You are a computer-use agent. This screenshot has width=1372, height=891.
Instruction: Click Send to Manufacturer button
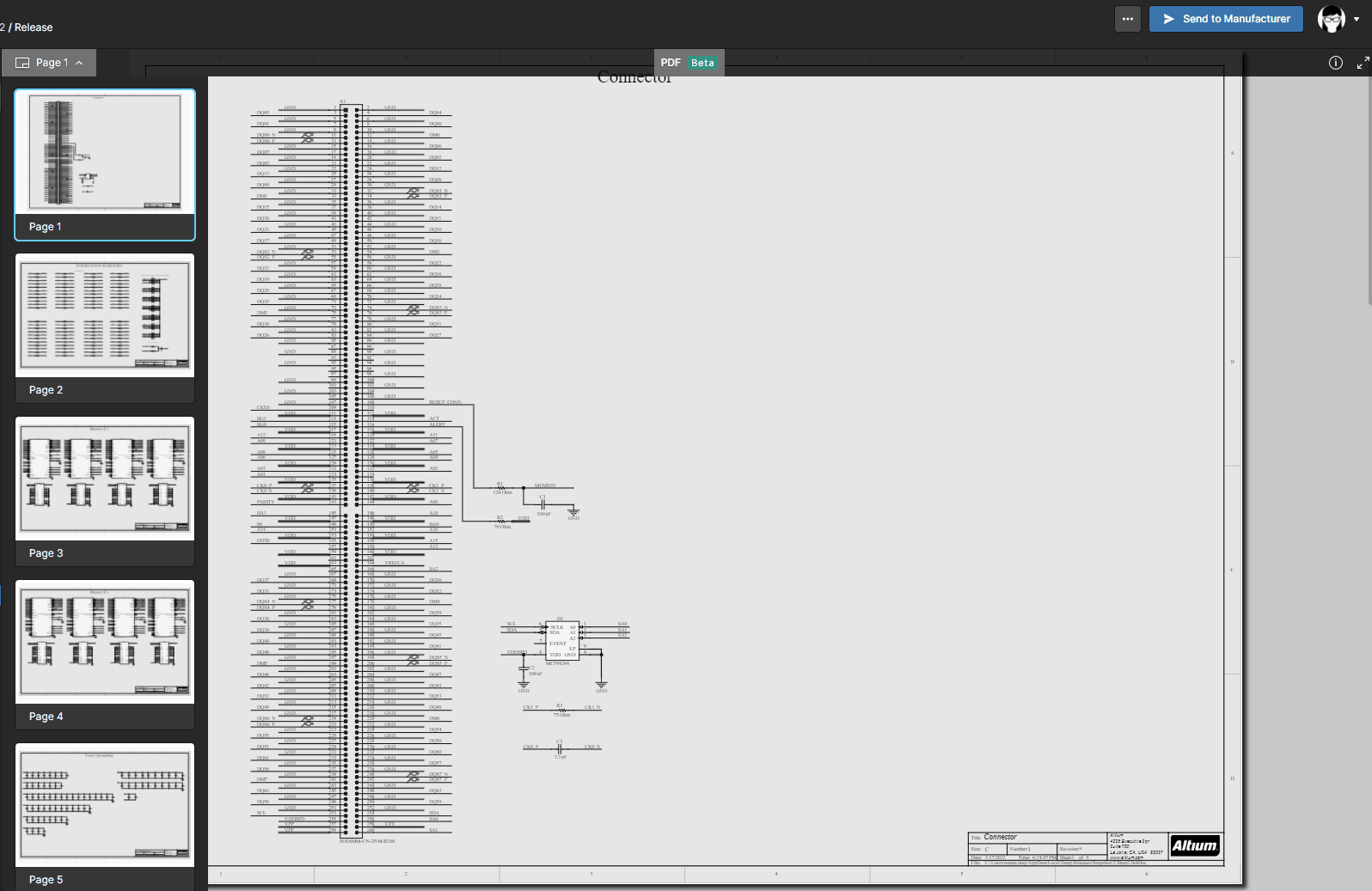(x=1226, y=19)
